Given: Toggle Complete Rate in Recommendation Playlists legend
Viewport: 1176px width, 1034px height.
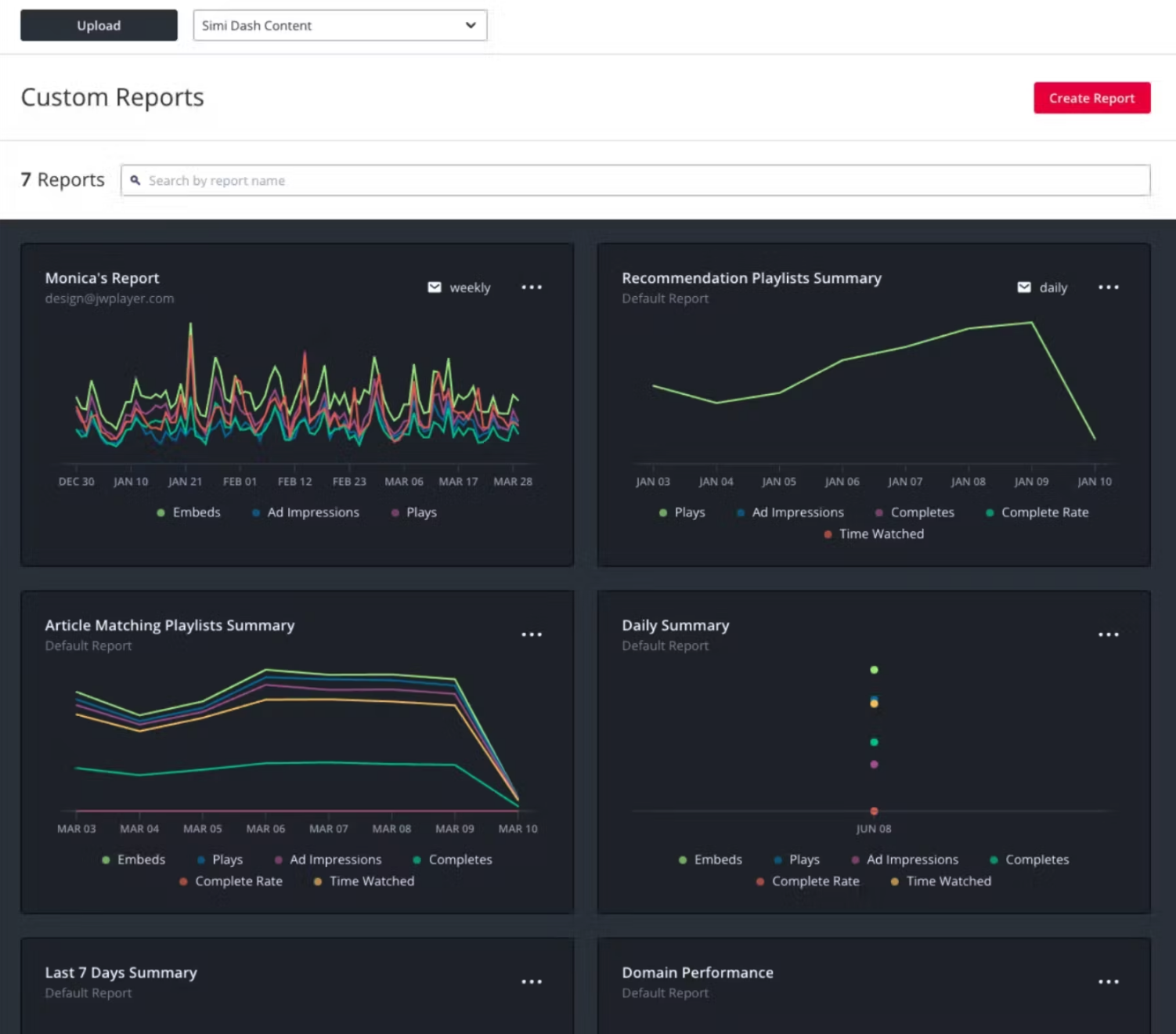Looking at the screenshot, I should point(1037,512).
